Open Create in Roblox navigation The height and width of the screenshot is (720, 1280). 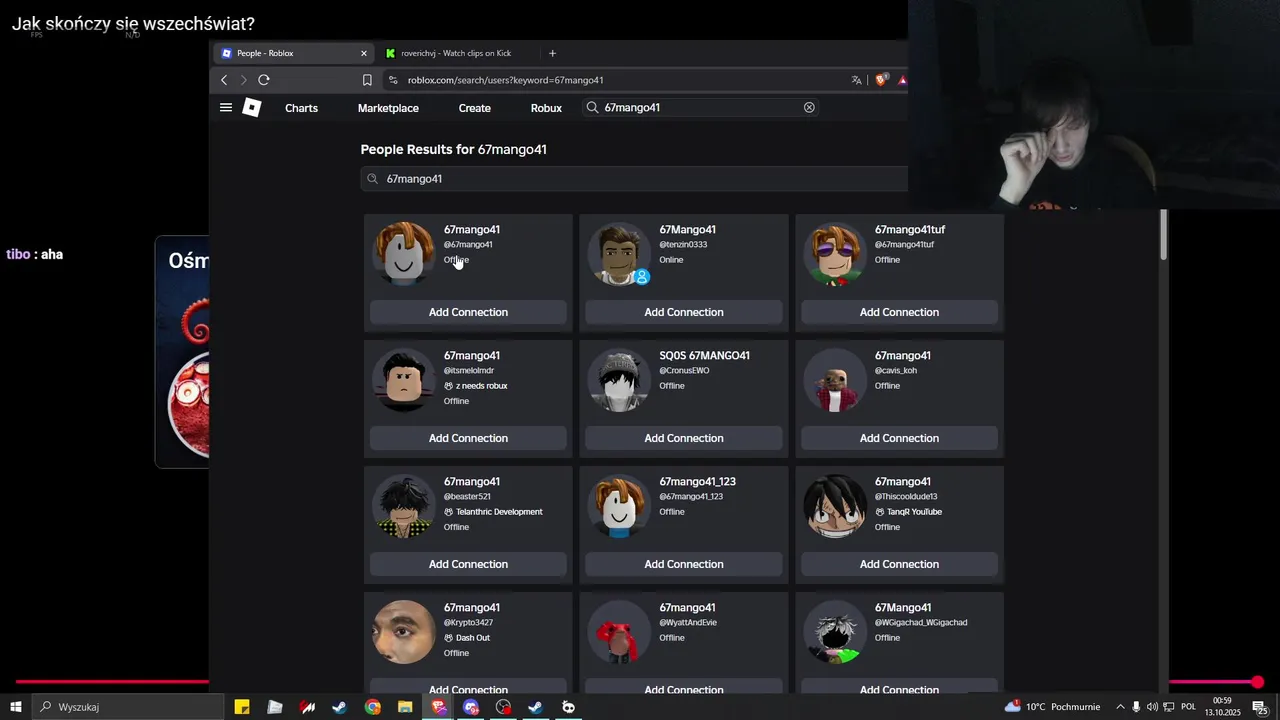tap(475, 108)
